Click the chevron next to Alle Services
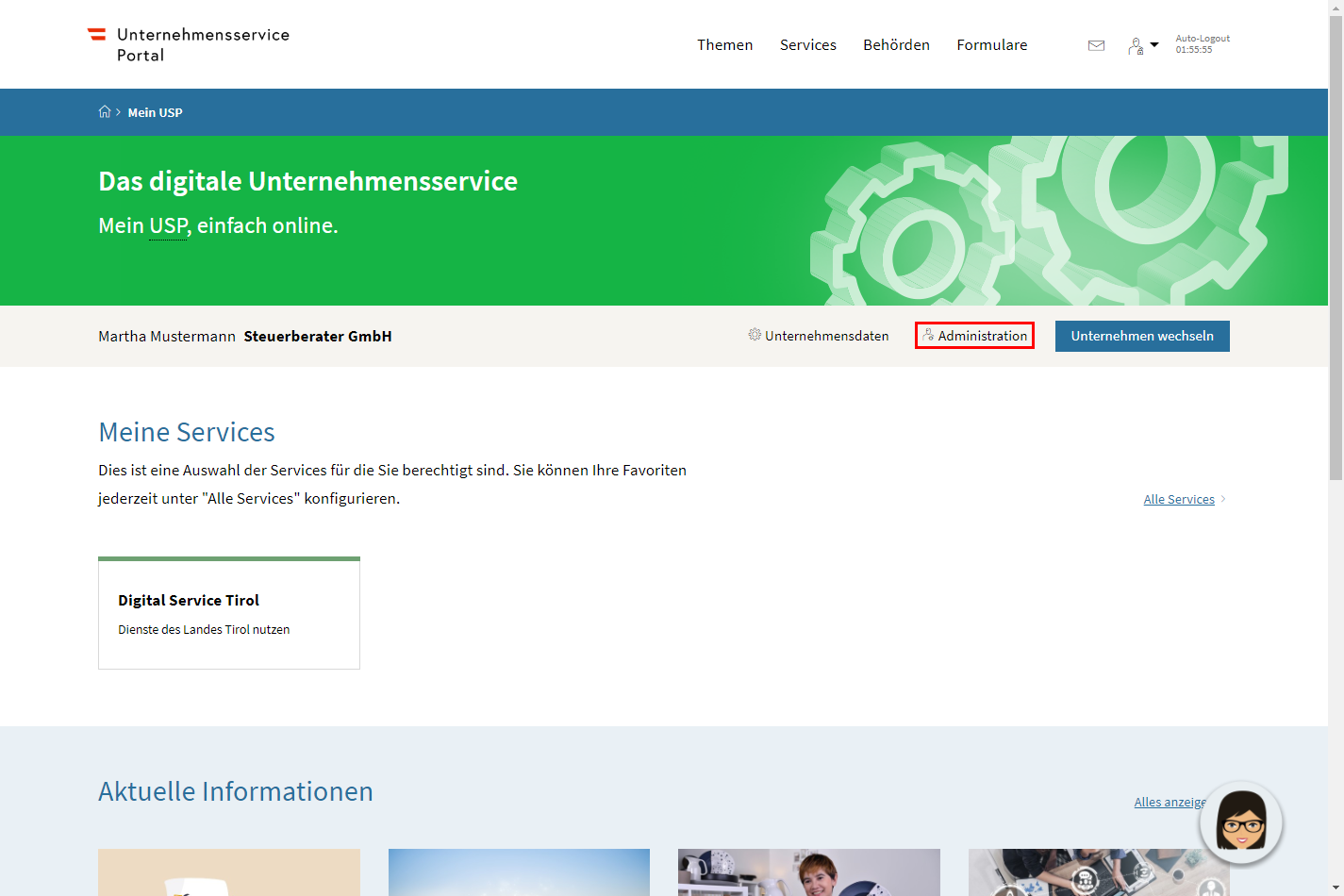Viewport: 1344px width, 896px height. point(1223,499)
